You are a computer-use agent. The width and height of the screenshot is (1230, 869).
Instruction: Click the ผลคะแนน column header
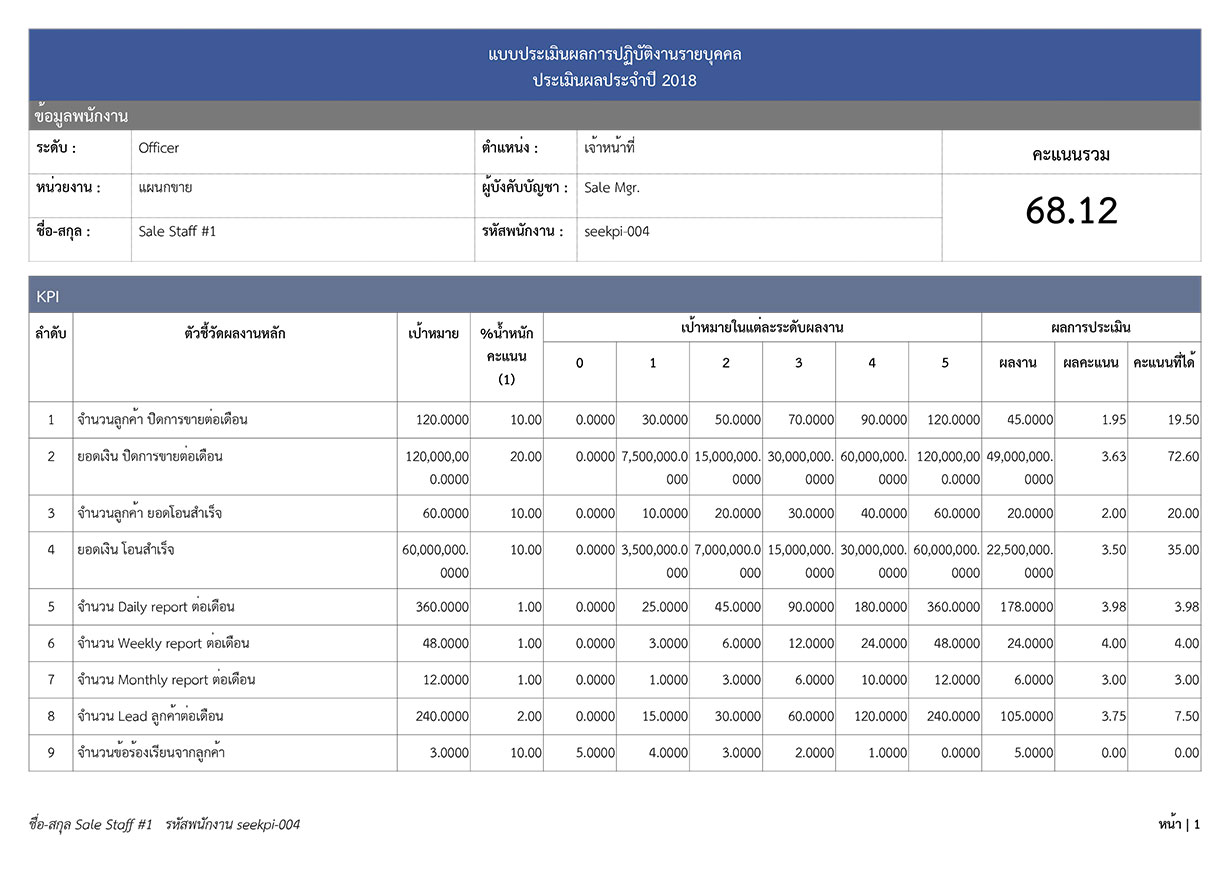coord(1091,363)
